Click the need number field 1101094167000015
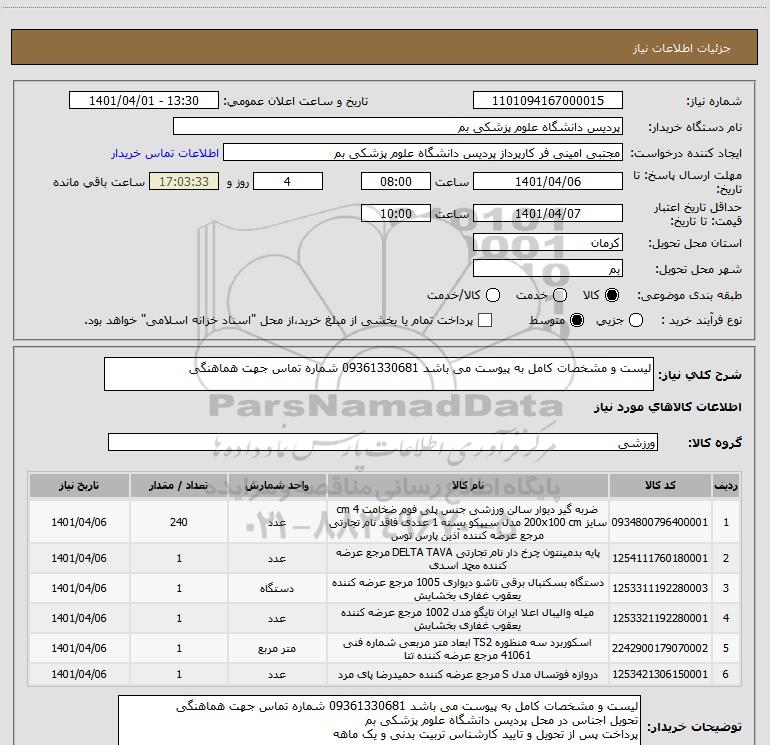Image resolution: width=770 pixels, height=745 pixels. (x=548, y=101)
